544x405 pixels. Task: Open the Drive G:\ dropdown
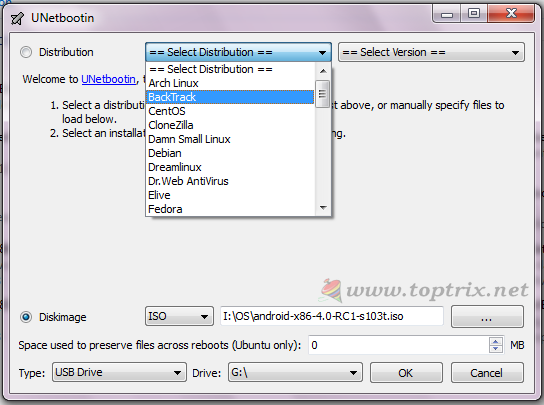tap(295, 372)
